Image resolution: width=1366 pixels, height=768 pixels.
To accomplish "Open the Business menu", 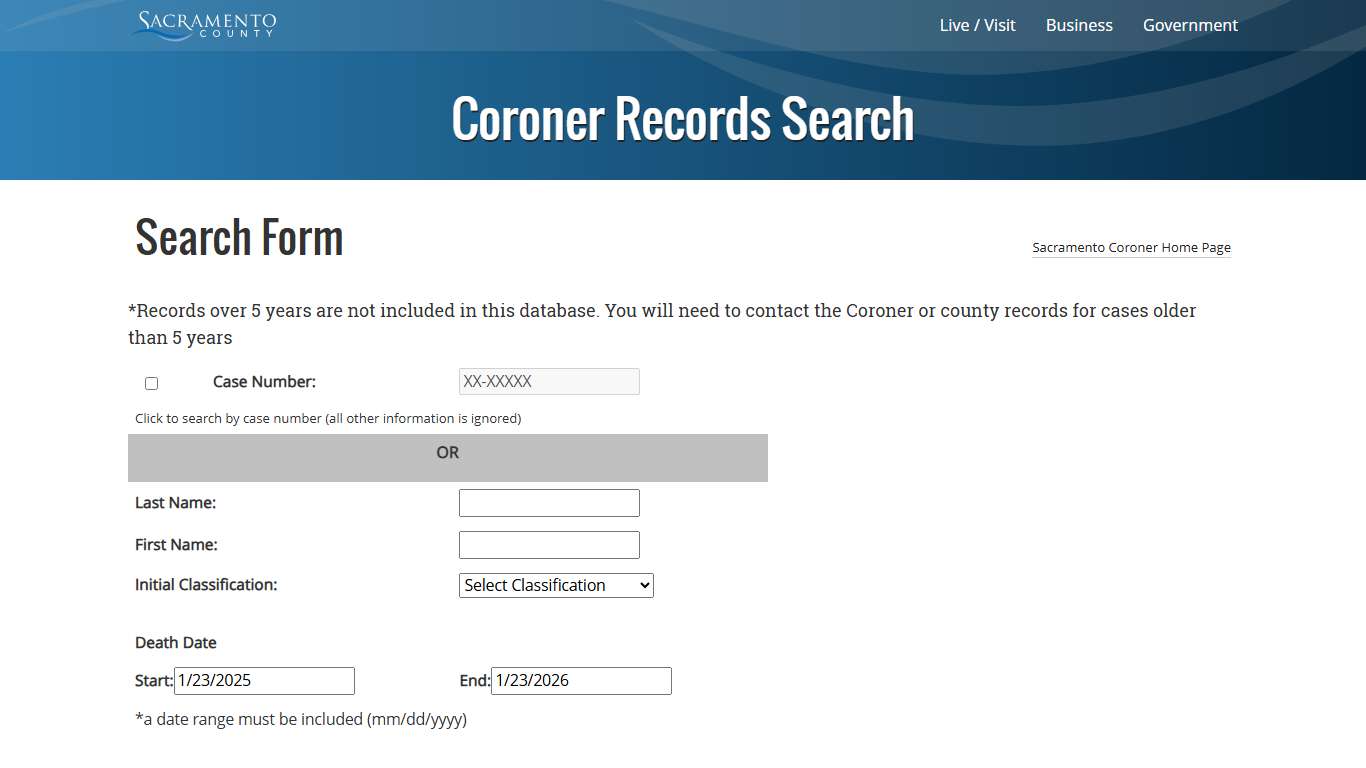I will (x=1079, y=25).
